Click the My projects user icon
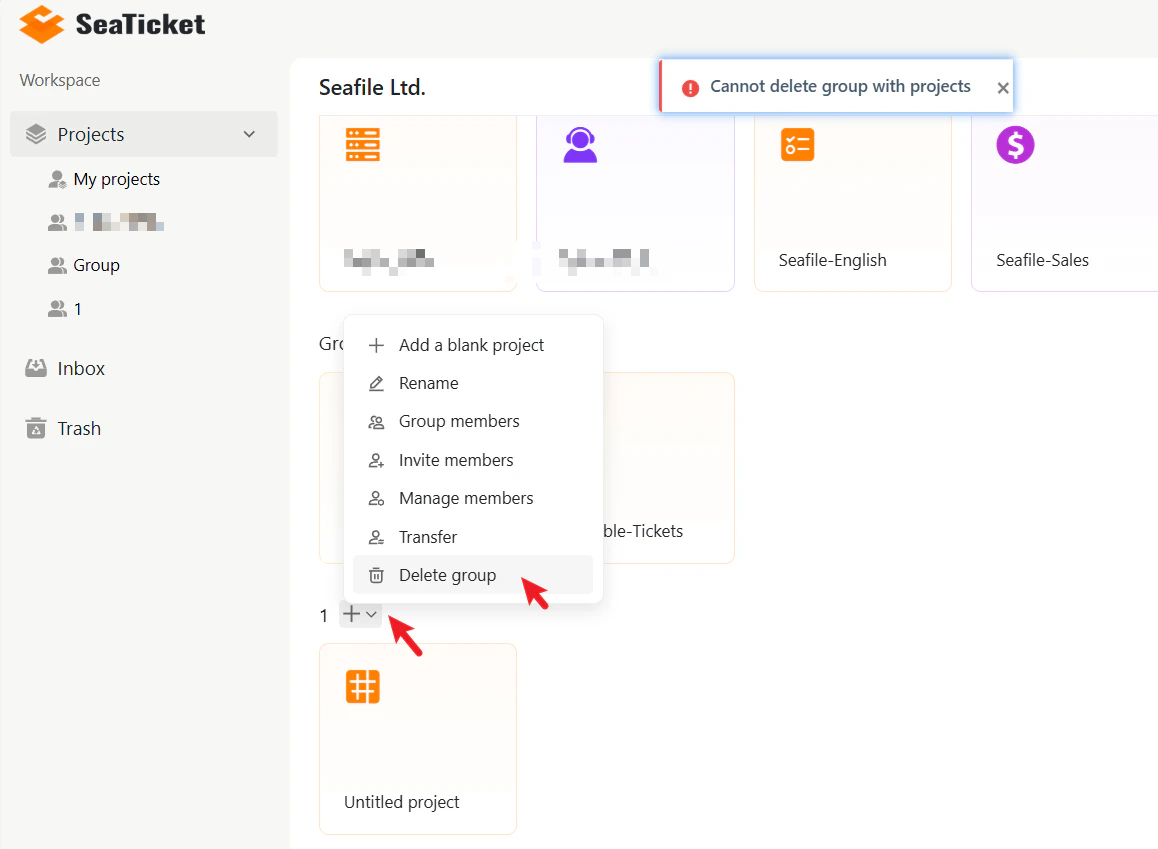This screenshot has width=1158, height=849. click(x=57, y=179)
